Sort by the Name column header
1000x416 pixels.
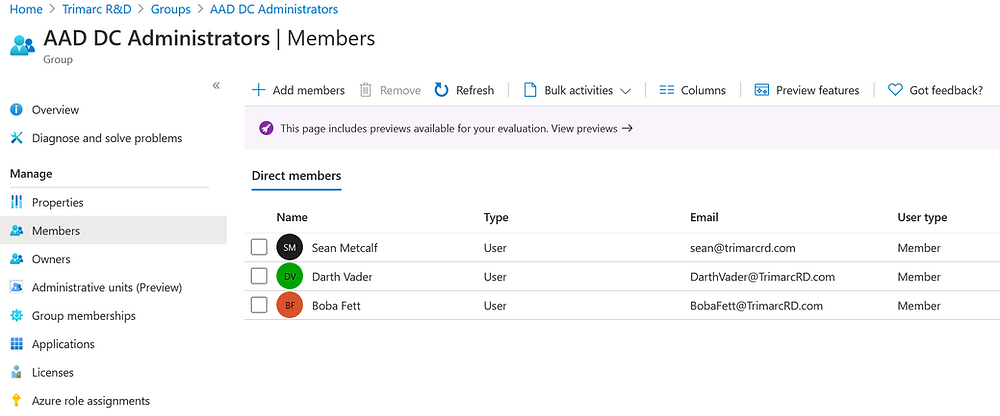(292, 218)
